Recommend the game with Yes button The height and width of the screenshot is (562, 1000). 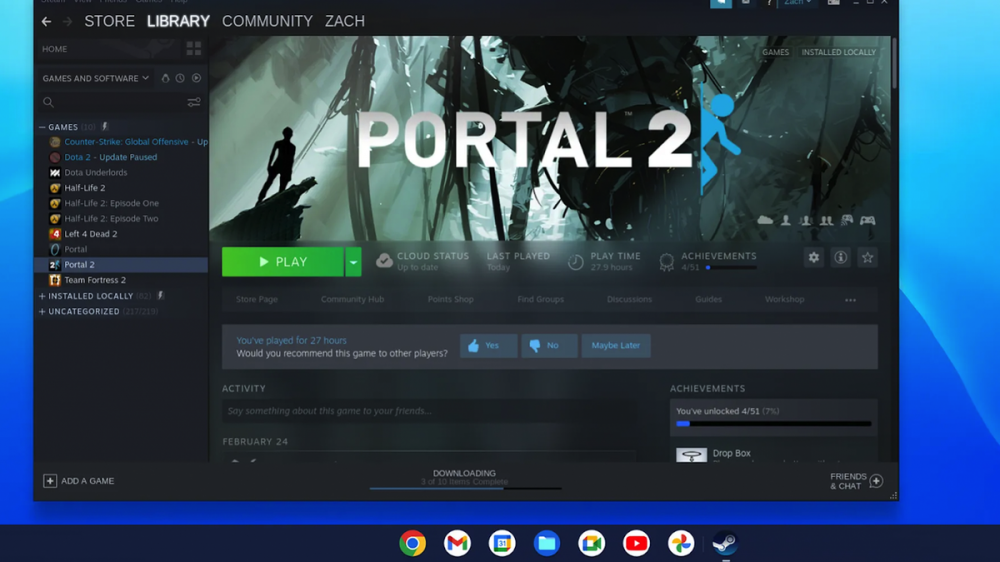click(x=489, y=346)
